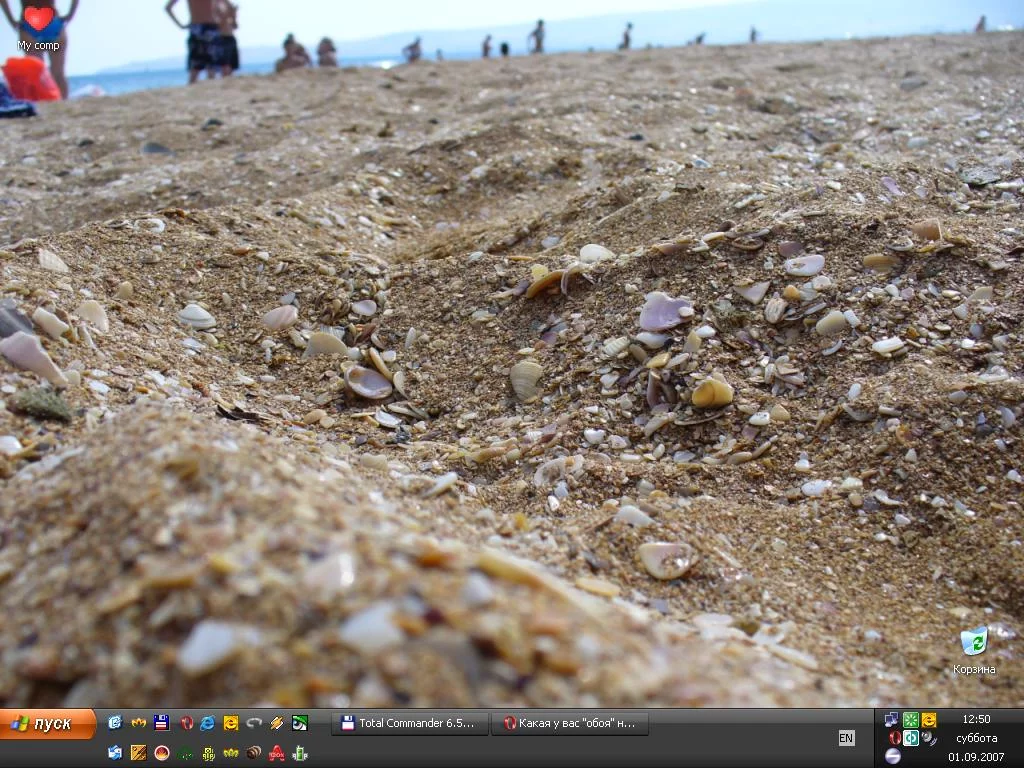Launch brown snail shell quick launch icon

[254, 753]
